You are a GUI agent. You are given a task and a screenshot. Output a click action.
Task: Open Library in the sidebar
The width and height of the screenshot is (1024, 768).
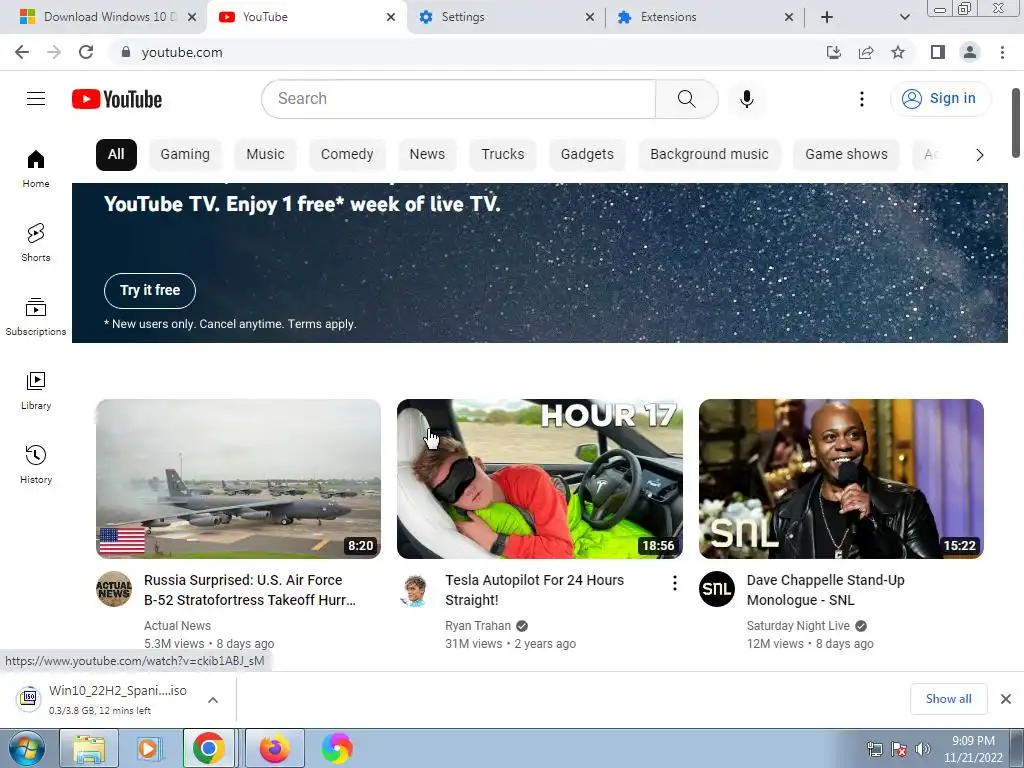pyautogui.click(x=36, y=391)
